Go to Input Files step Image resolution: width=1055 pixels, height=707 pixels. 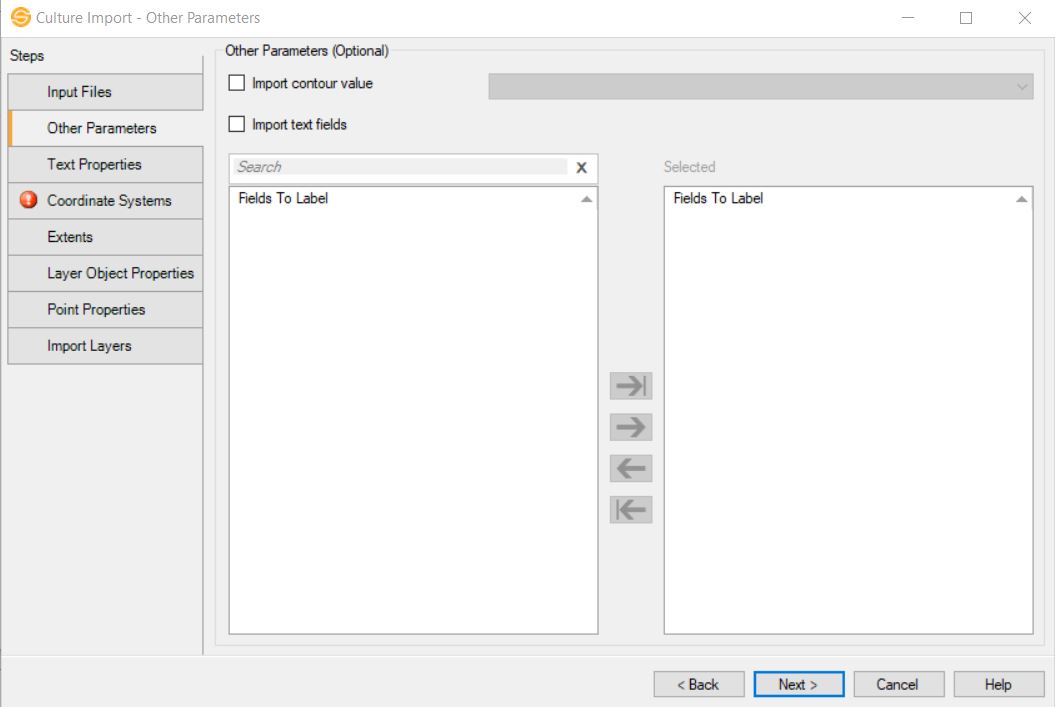pyautogui.click(x=105, y=92)
